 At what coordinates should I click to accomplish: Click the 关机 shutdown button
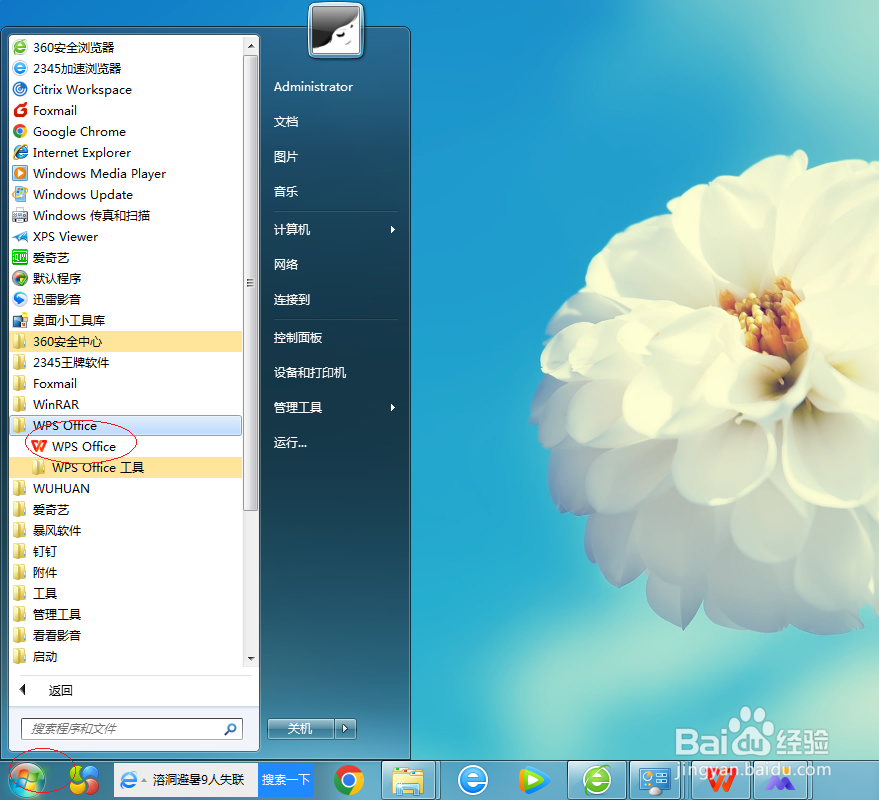point(300,729)
